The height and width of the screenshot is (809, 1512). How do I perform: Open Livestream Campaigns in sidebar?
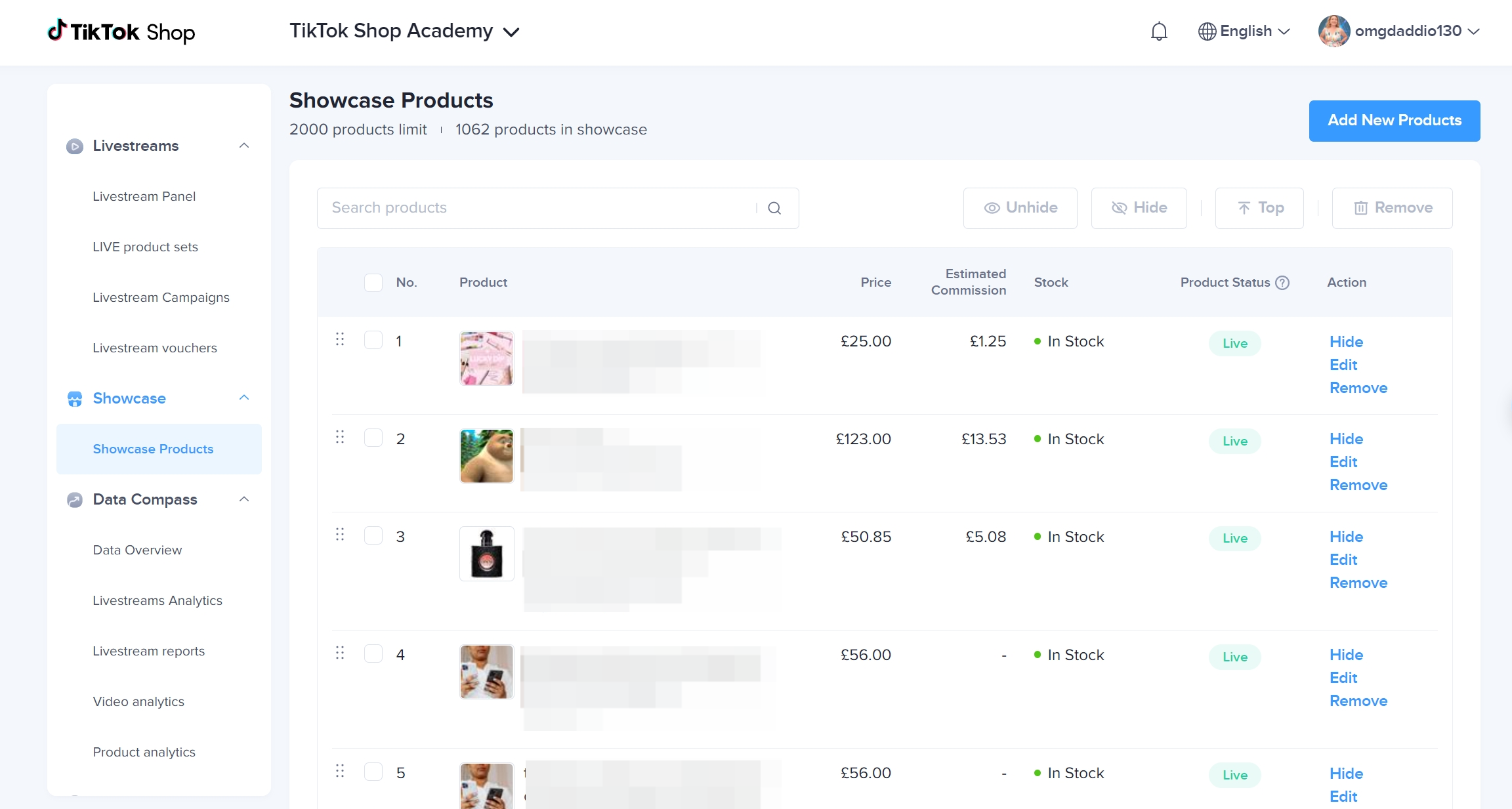pyautogui.click(x=161, y=297)
